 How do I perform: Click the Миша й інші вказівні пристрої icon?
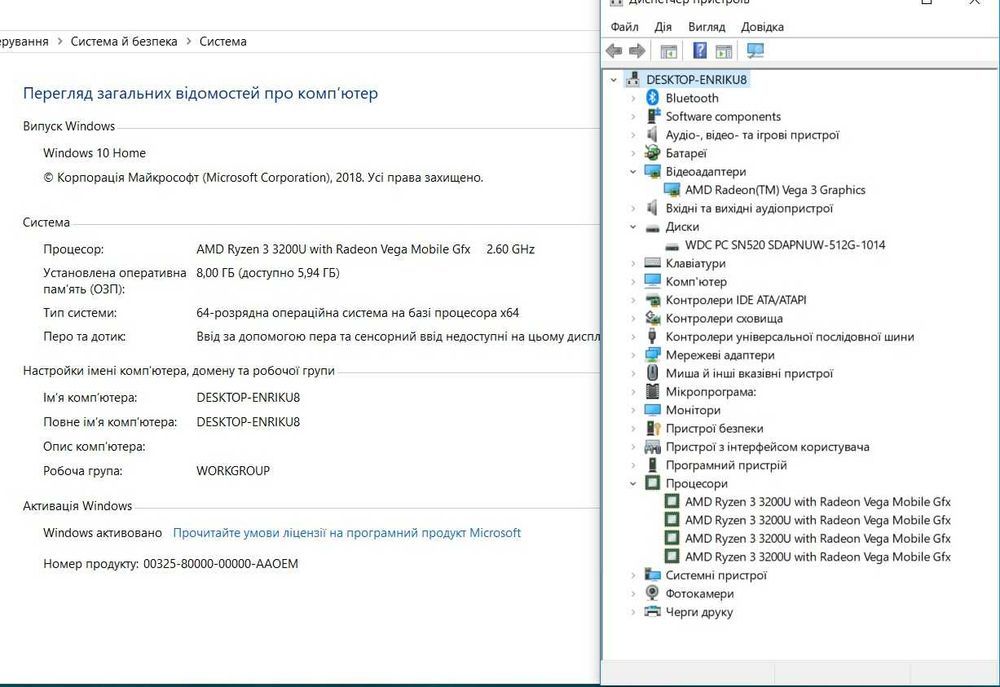pyautogui.click(x=652, y=373)
